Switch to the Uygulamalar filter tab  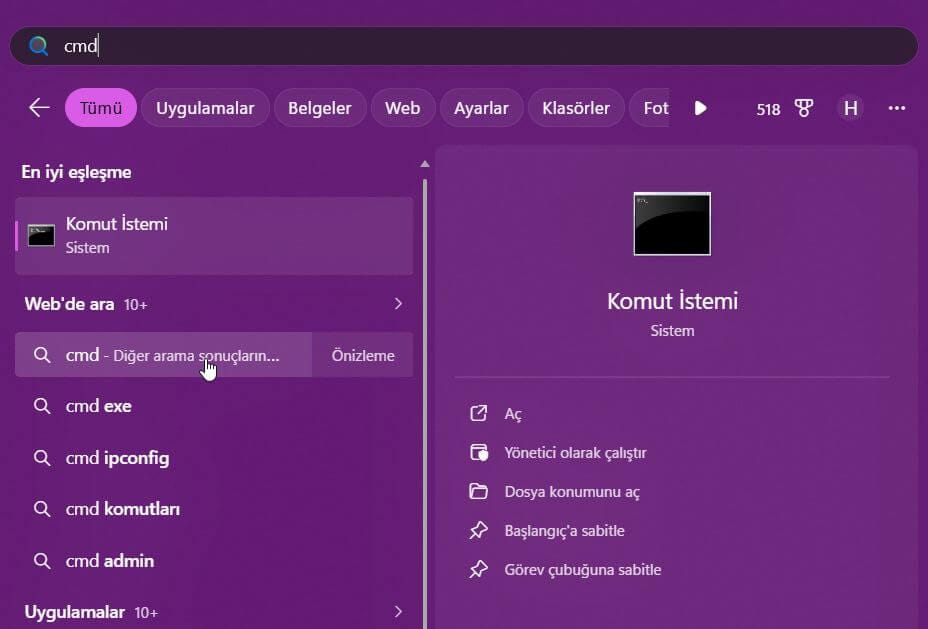tap(205, 107)
